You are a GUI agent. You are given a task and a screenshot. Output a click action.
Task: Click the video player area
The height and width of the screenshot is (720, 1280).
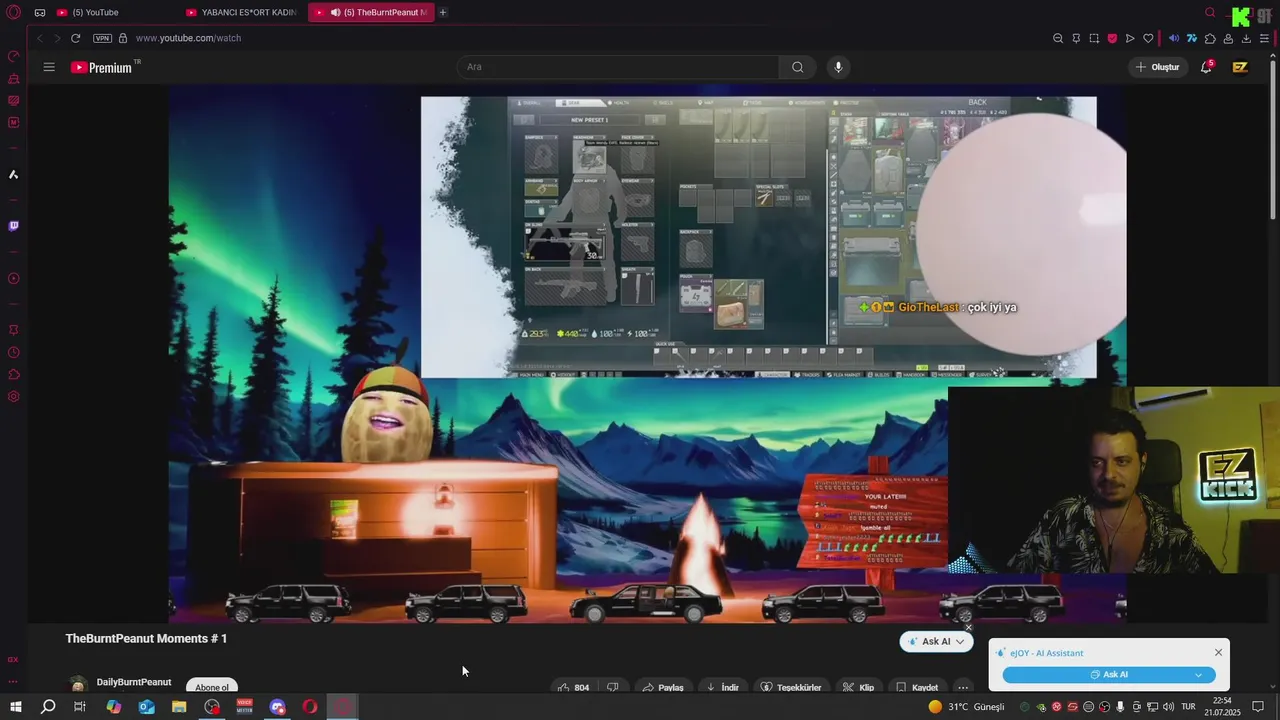tap(647, 354)
